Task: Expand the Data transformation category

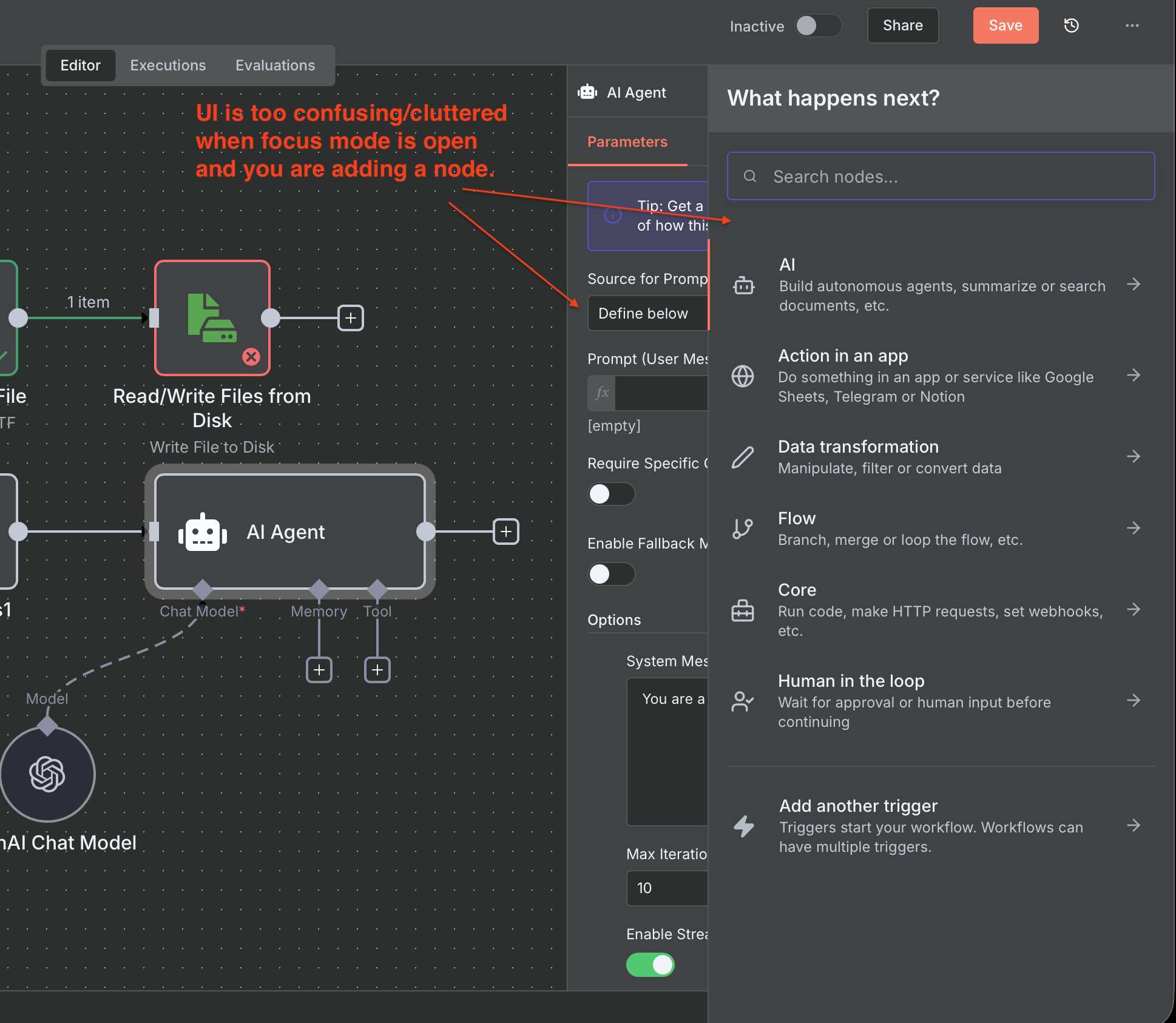Action: (x=941, y=457)
